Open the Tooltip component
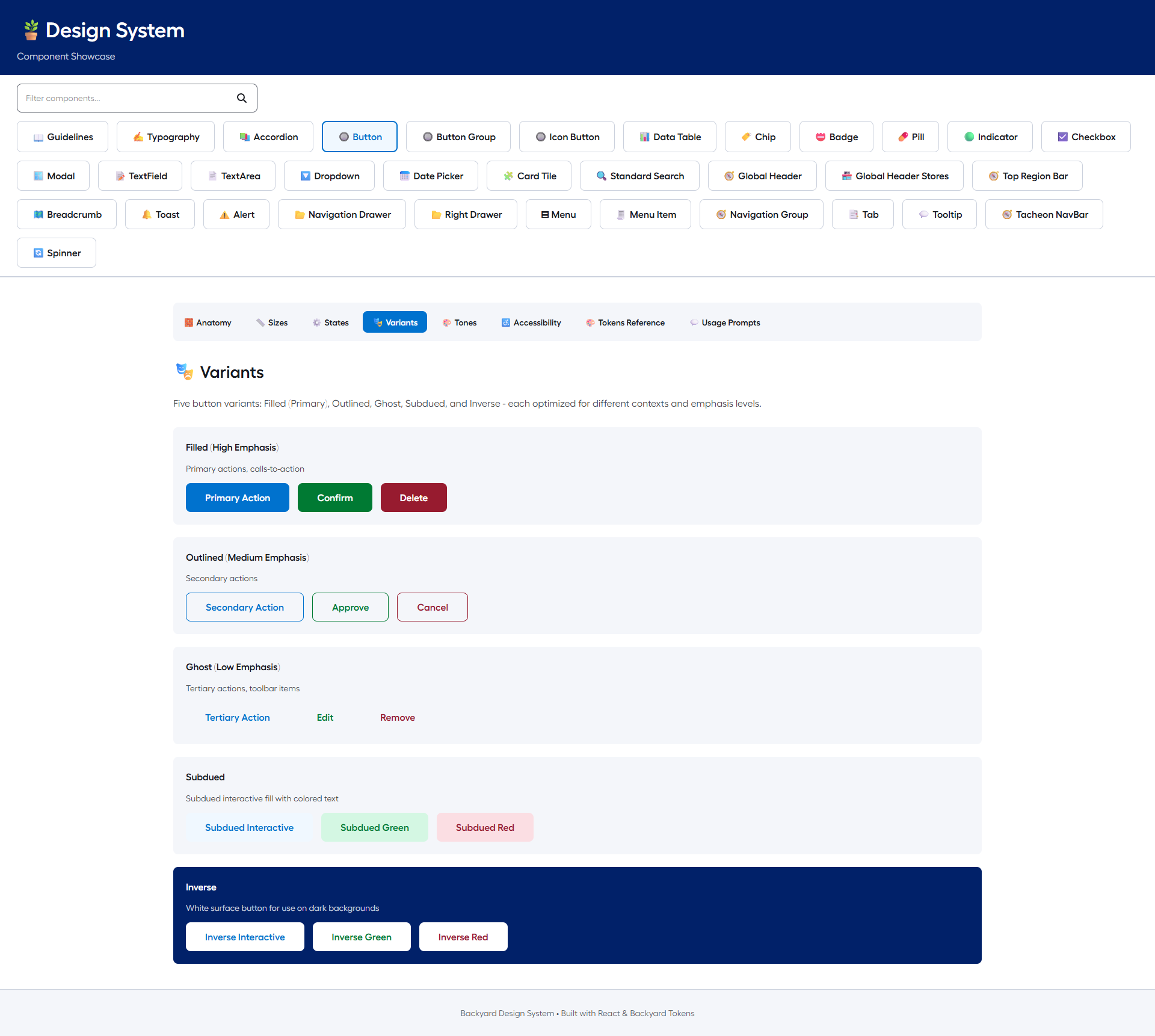This screenshot has width=1155, height=1036. (940, 214)
